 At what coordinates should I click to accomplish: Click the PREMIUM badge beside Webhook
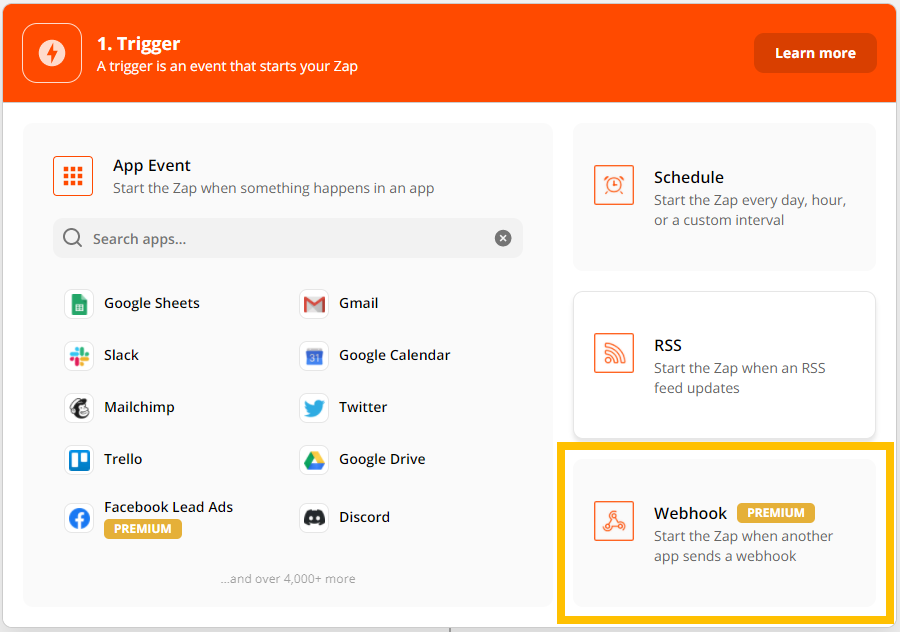click(x=775, y=513)
